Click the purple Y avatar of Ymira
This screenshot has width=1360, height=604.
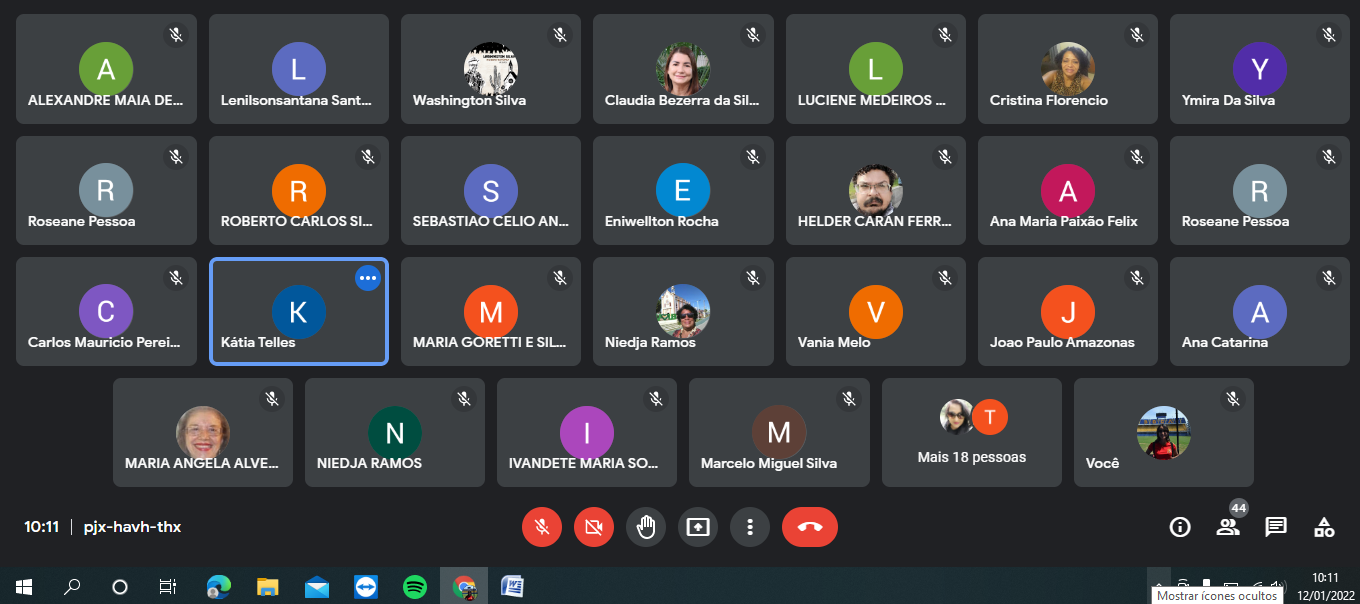[1260, 69]
